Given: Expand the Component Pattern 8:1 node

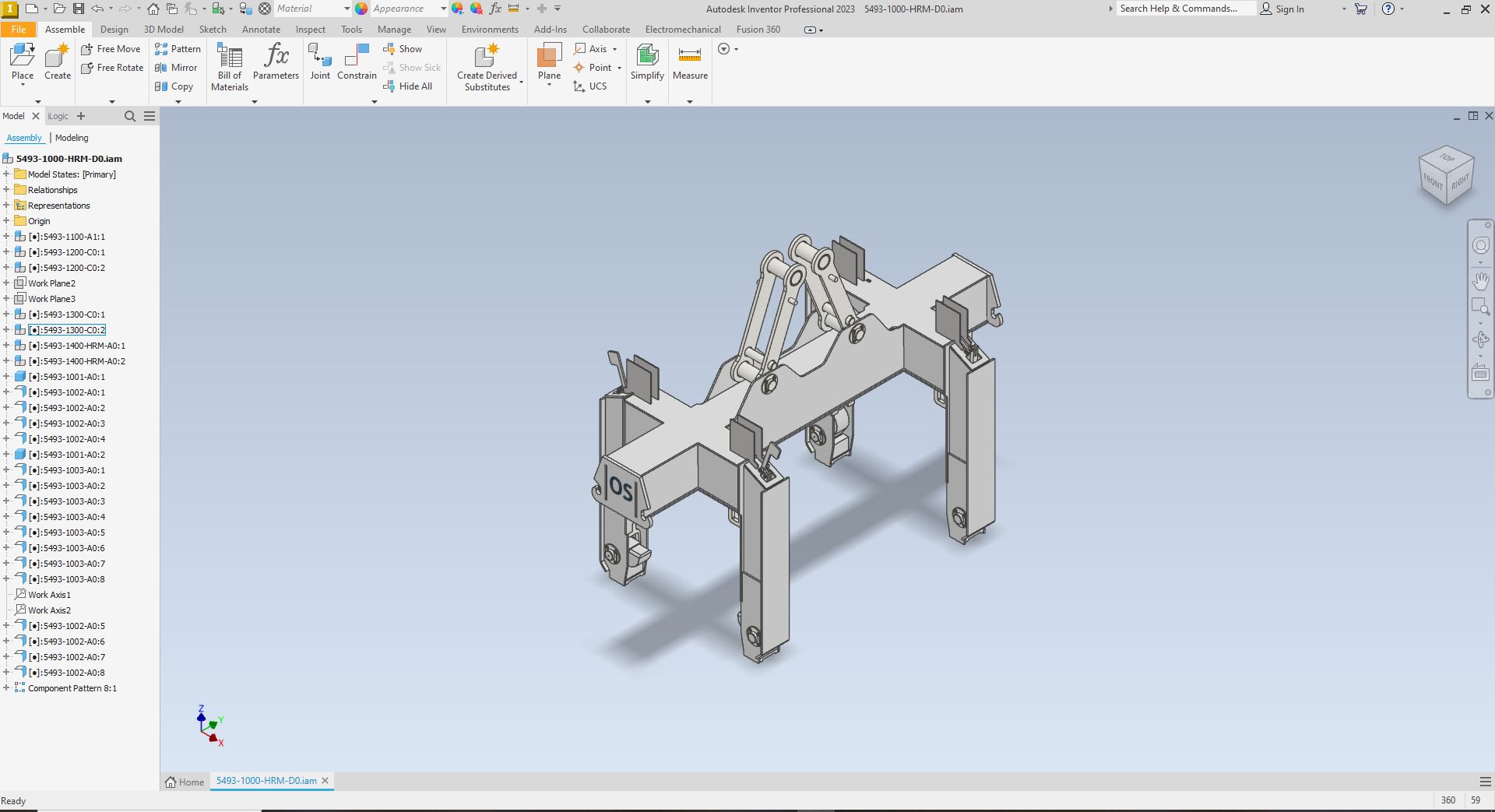Looking at the screenshot, I should pyautogui.click(x=6, y=688).
